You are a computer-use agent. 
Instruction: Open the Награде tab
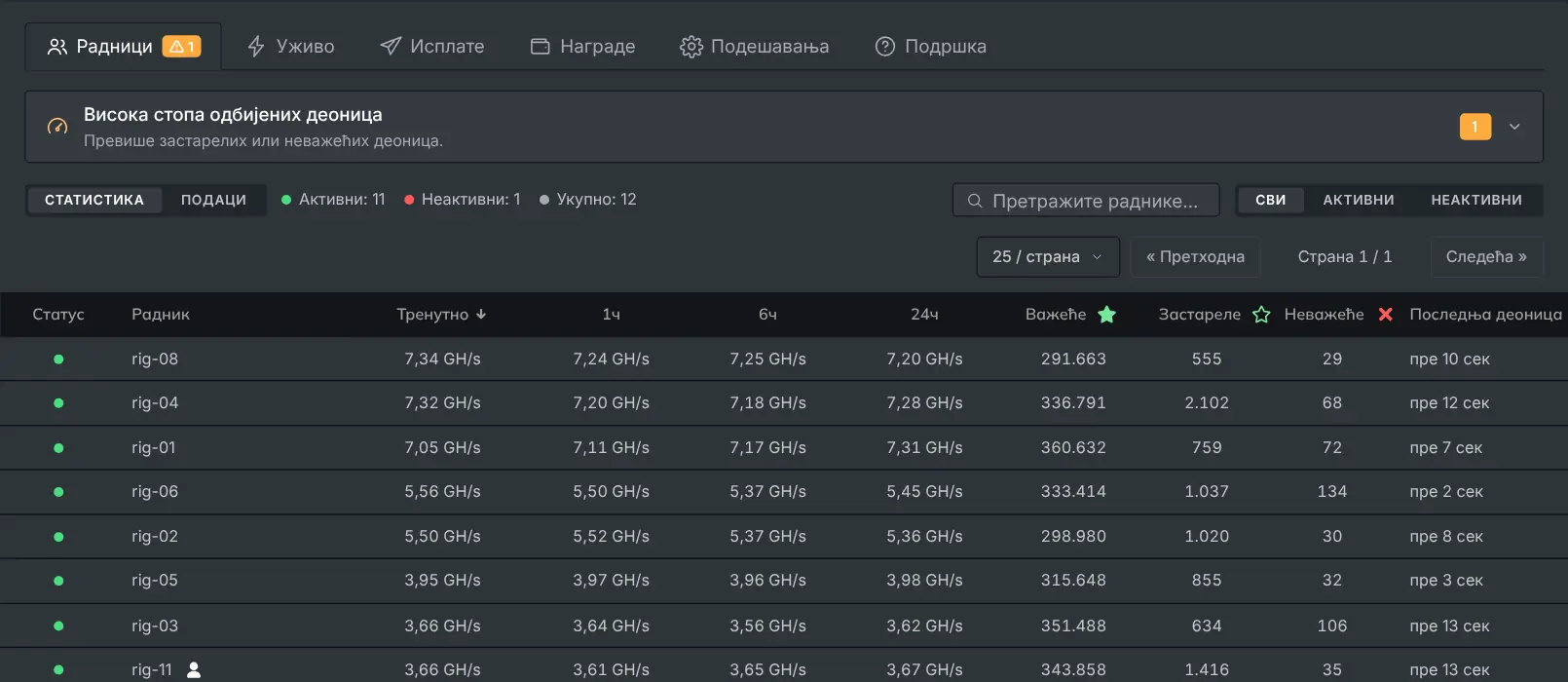point(582,47)
